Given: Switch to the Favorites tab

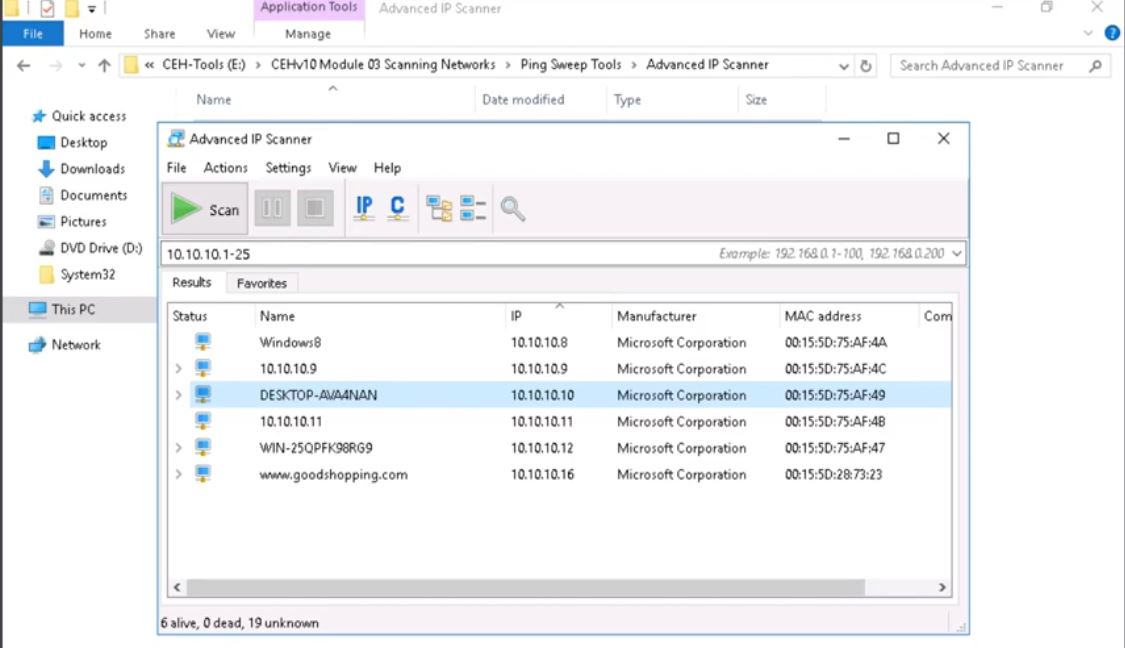Looking at the screenshot, I should [262, 283].
